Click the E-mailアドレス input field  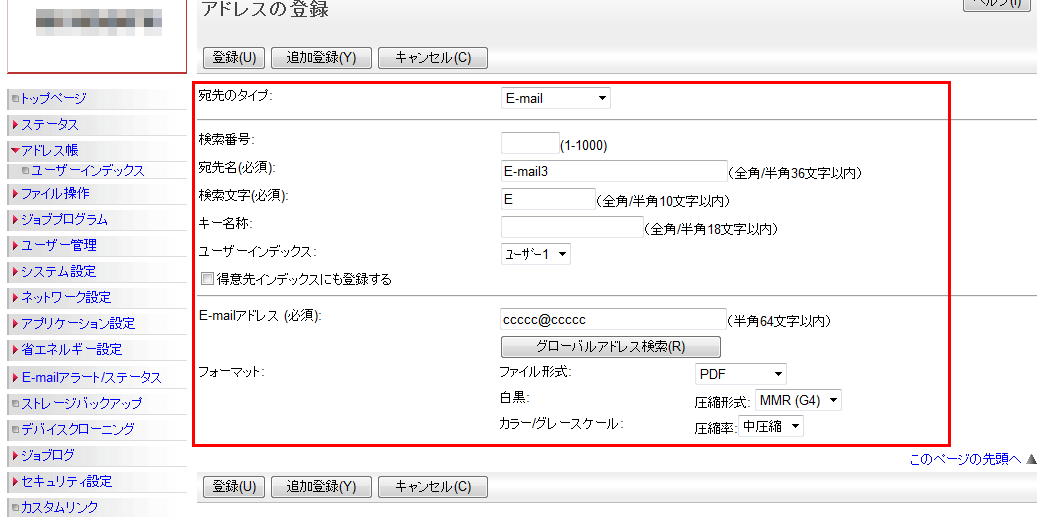click(x=613, y=319)
